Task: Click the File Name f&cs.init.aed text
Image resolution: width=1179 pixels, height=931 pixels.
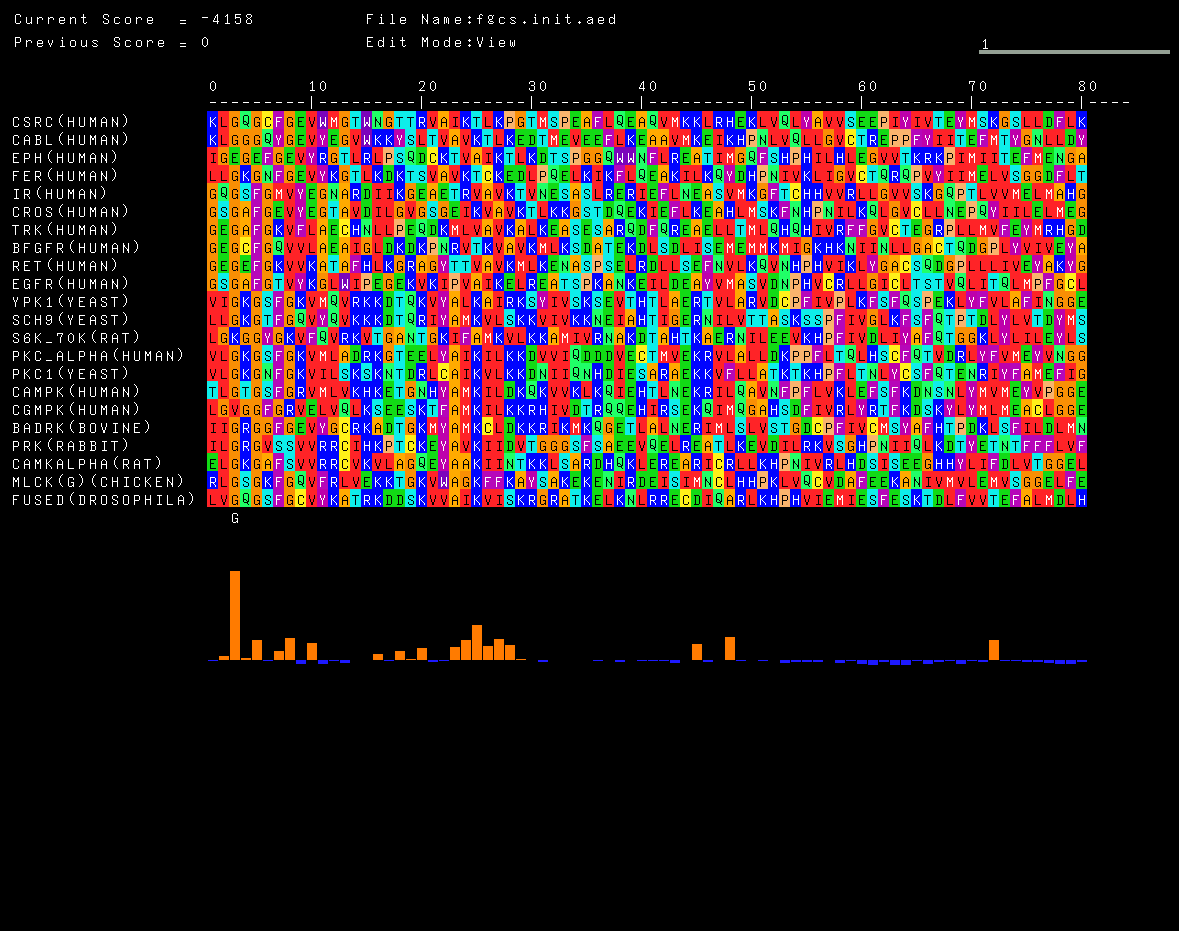Action: pos(491,20)
